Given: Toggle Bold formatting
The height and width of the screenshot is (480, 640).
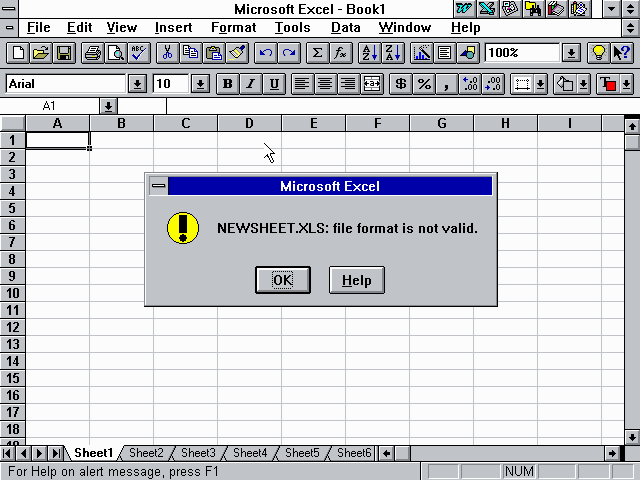Looking at the screenshot, I should click(x=227, y=84).
